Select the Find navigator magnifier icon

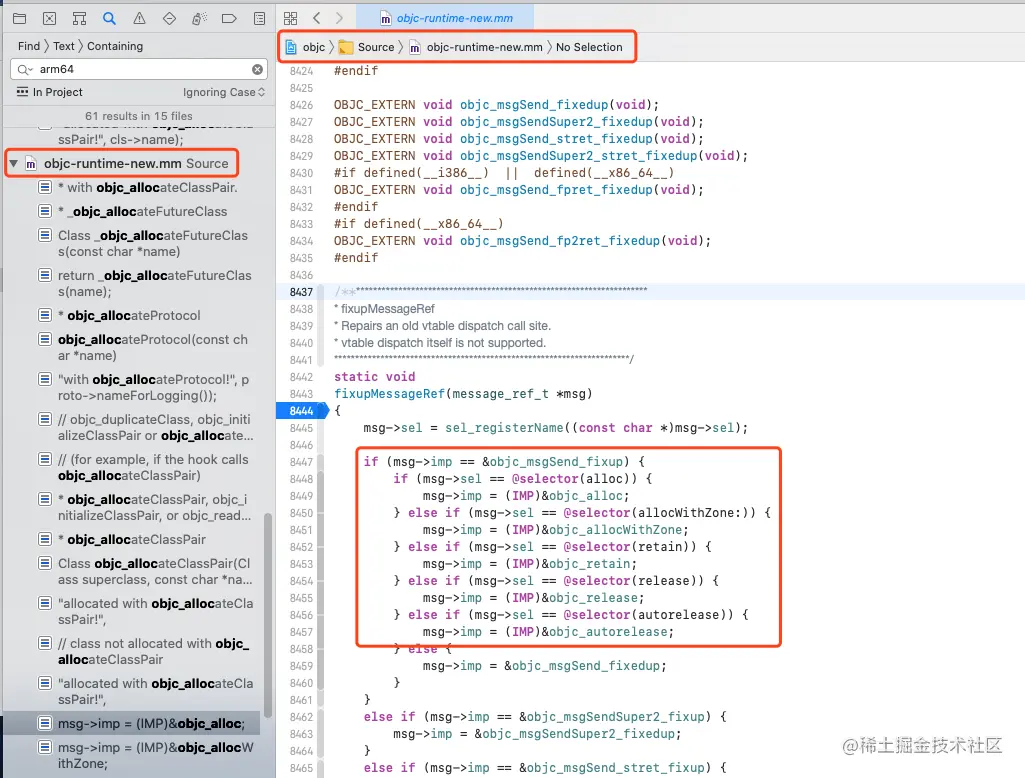109,18
